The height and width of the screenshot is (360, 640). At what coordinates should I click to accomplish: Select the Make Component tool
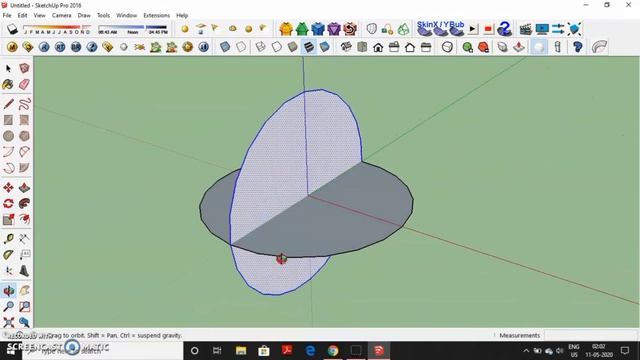(x=24, y=69)
